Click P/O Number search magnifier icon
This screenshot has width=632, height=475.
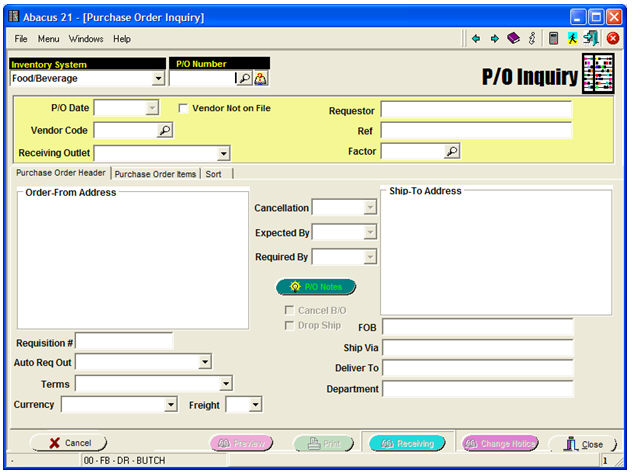point(243,78)
